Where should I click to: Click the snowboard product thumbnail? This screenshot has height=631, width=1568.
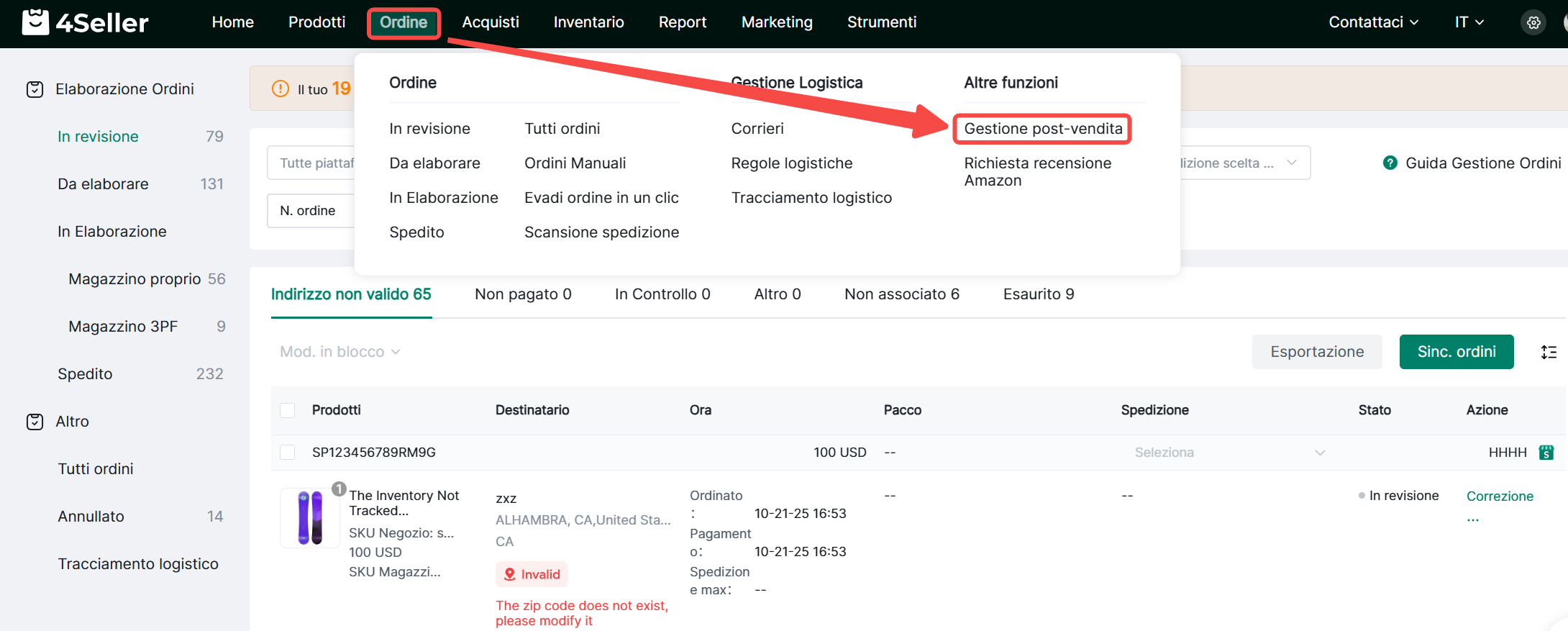310,518
